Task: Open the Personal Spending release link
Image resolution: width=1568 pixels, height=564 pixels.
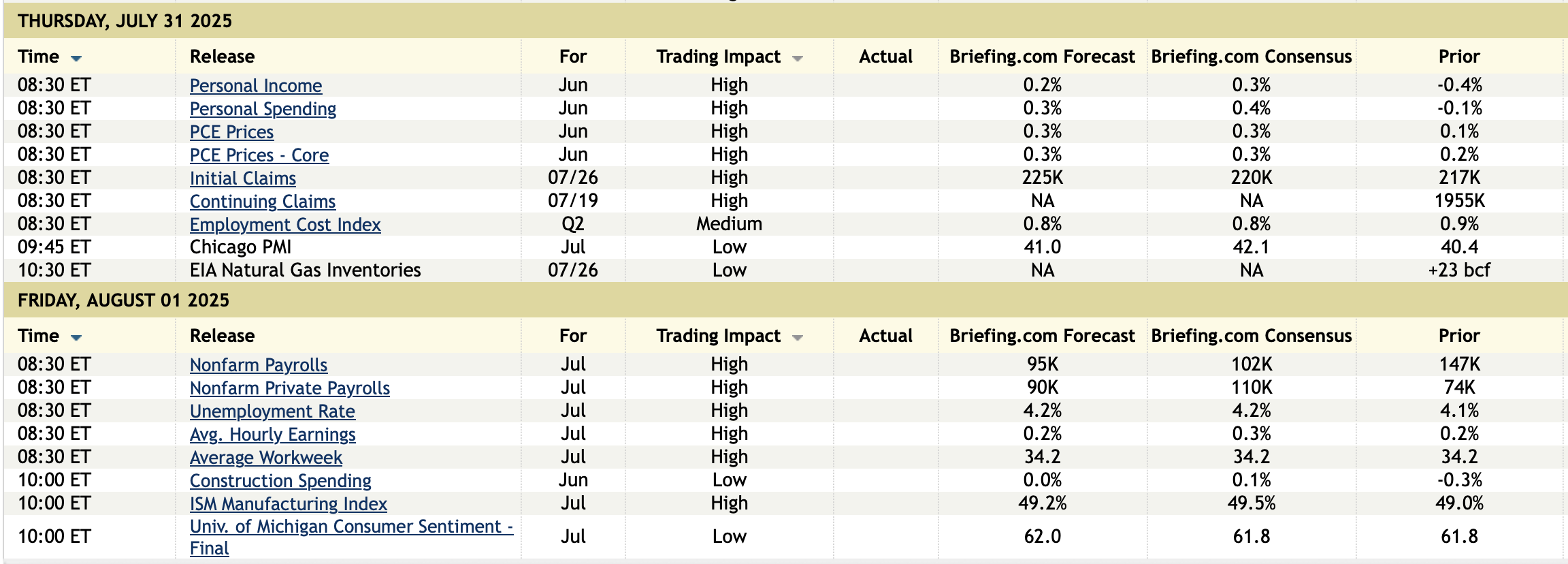Action: 263,109
